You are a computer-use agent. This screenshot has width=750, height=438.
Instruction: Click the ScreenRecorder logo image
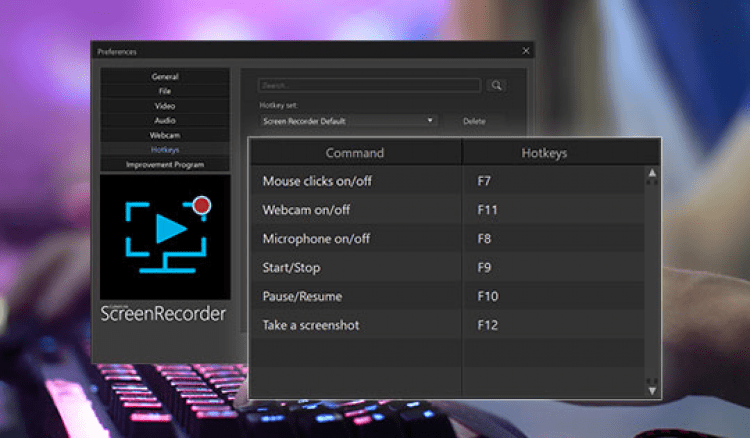pos(165,235)
